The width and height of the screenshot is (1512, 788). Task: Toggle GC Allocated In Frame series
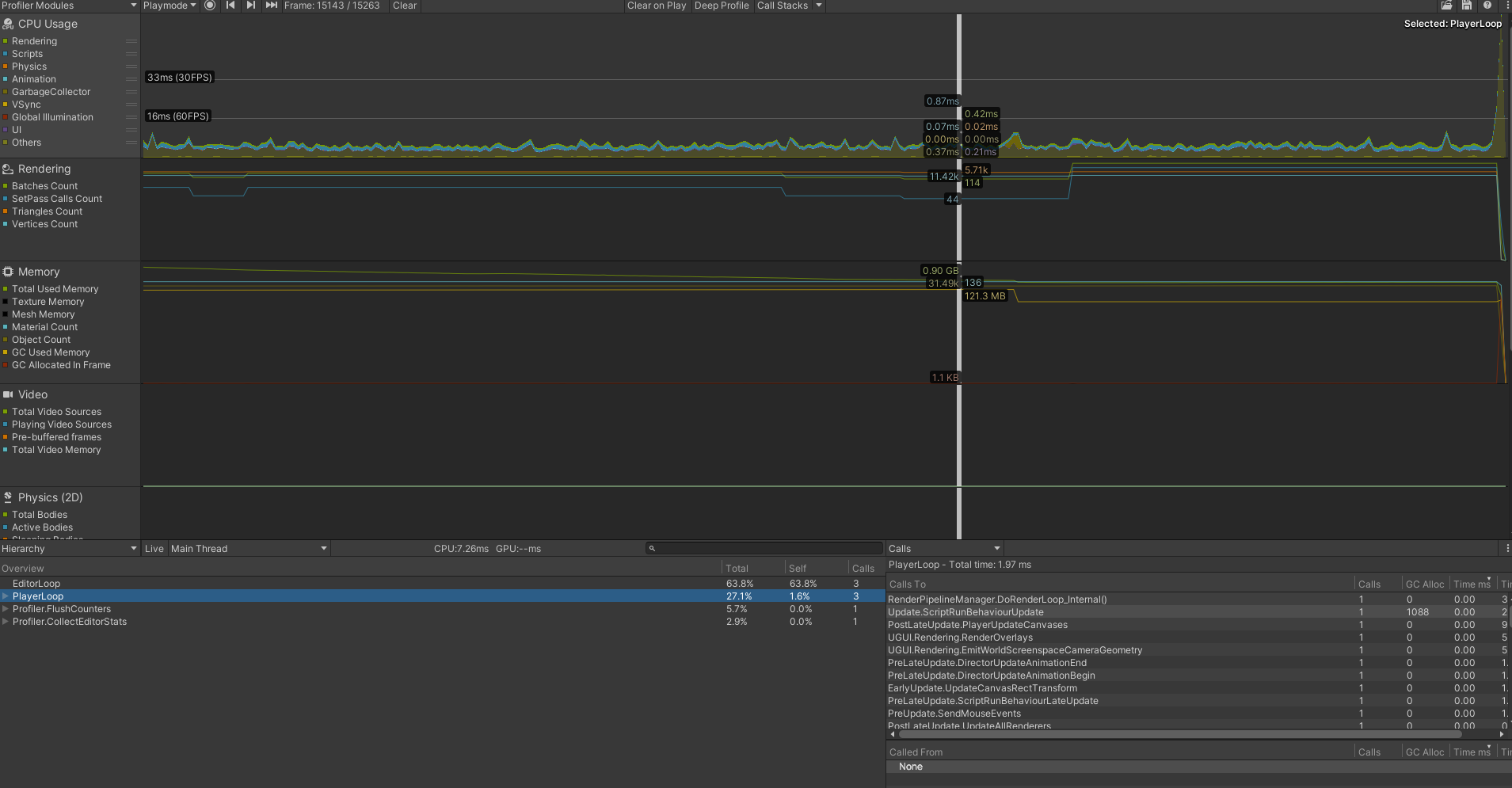(6, 365)
